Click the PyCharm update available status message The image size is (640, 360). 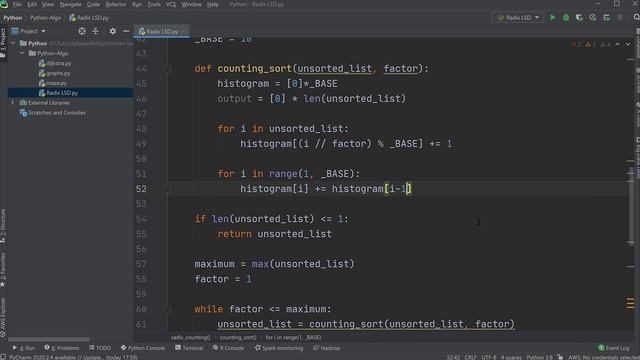73,357
